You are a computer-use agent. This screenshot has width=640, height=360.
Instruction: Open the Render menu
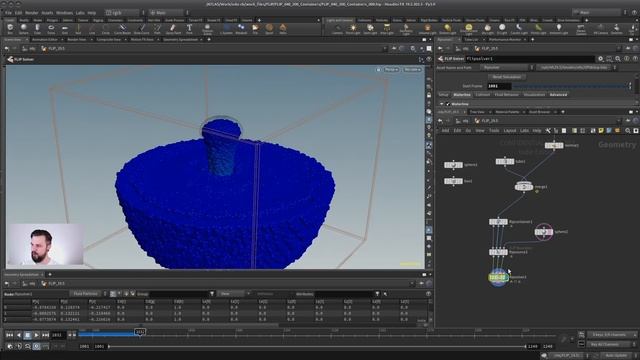31,13
